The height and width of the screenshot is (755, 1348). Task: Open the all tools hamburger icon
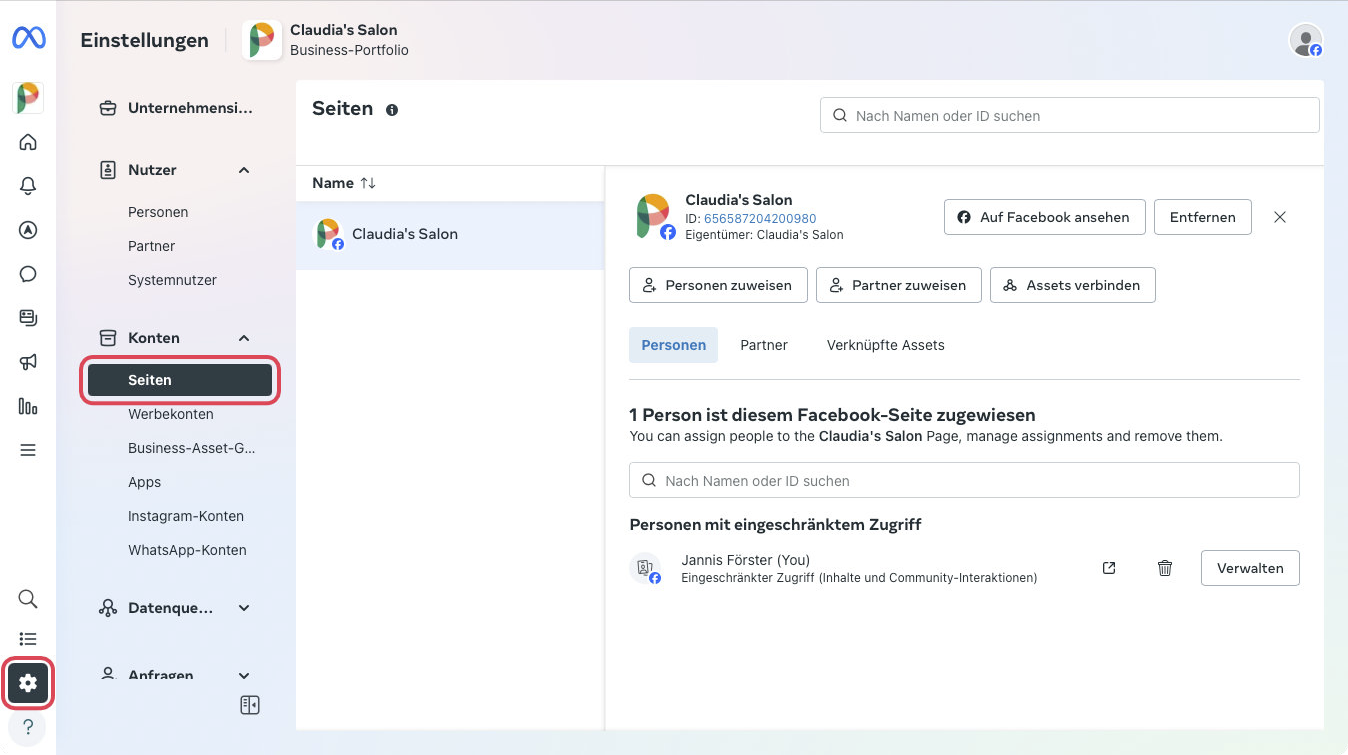point(28,450)
